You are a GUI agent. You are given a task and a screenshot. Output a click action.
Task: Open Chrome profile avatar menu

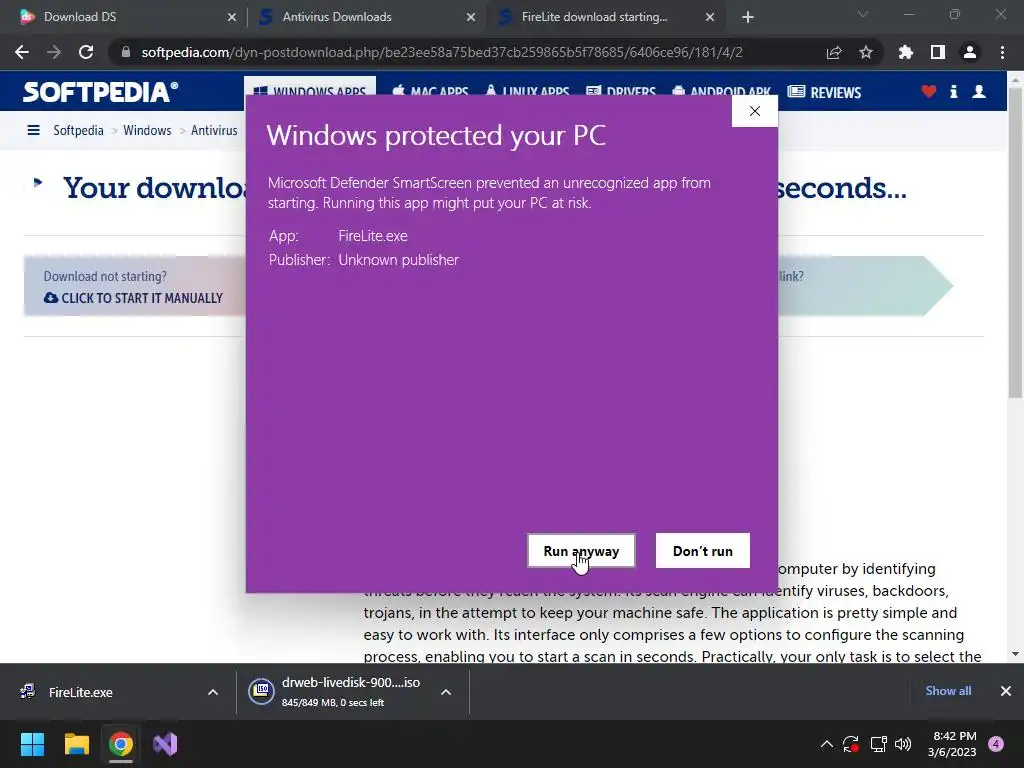[x=970, y=52]
